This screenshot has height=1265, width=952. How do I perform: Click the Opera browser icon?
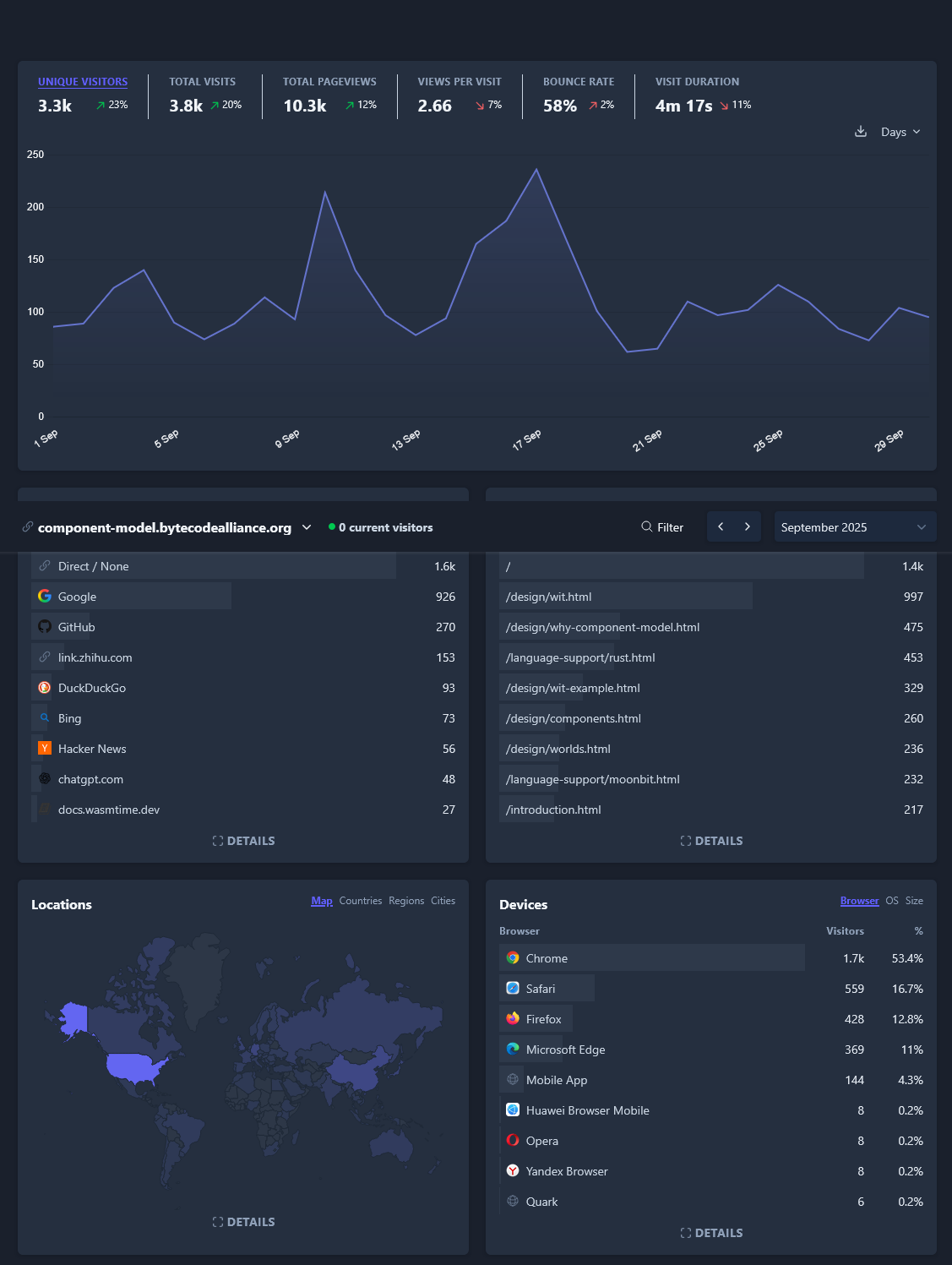(x=513, y=1141)
